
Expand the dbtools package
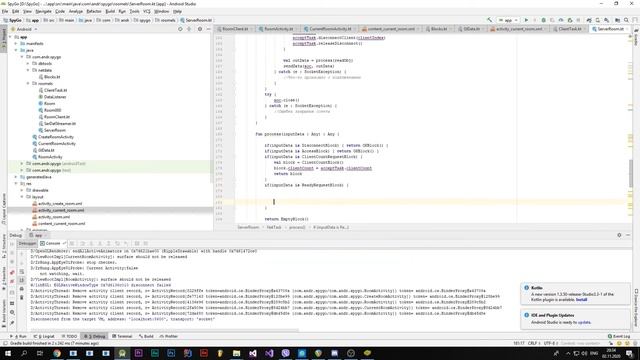click(x=28, y=63)
